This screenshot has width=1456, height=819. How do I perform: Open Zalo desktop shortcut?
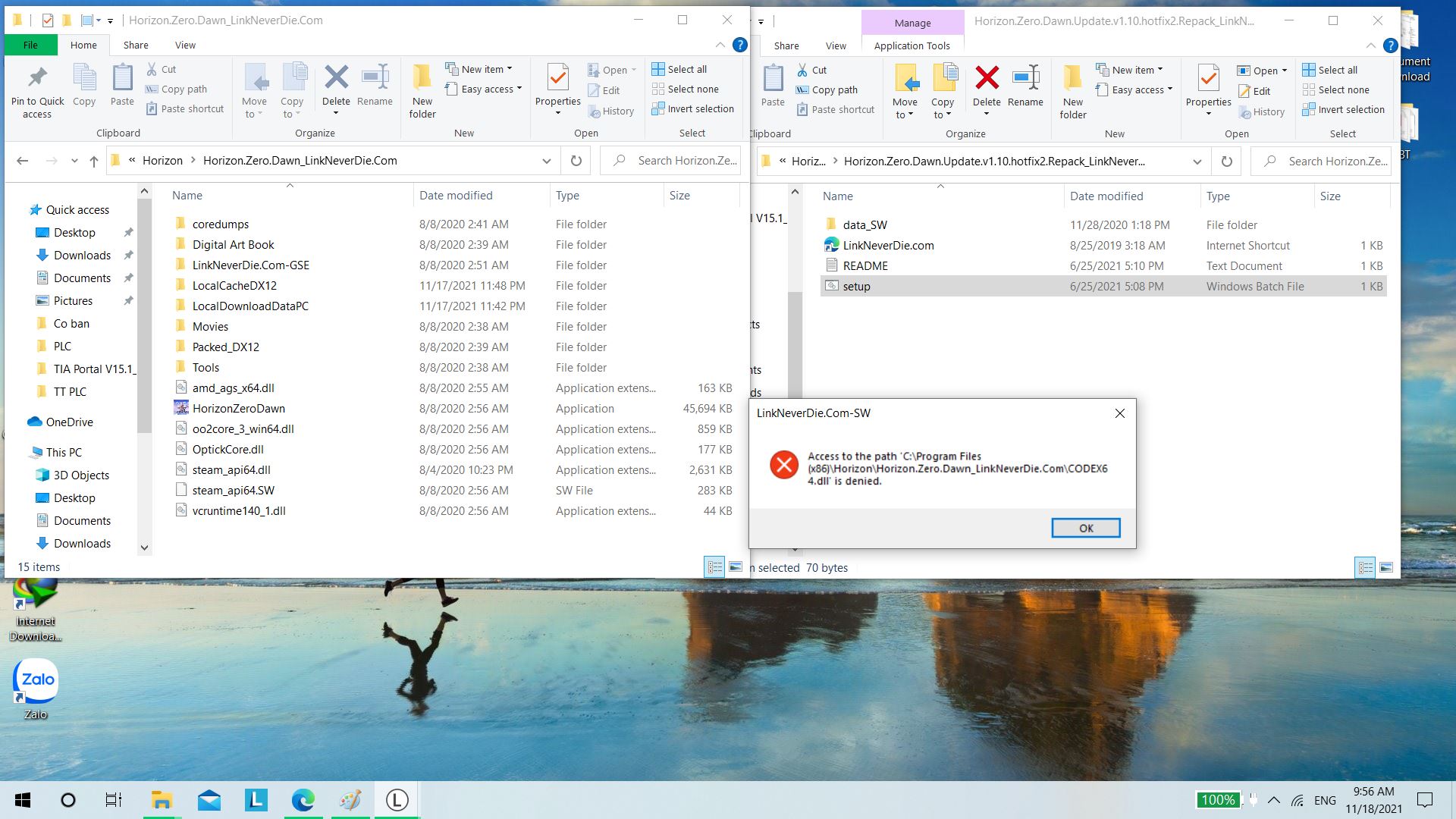click(36, 688)
